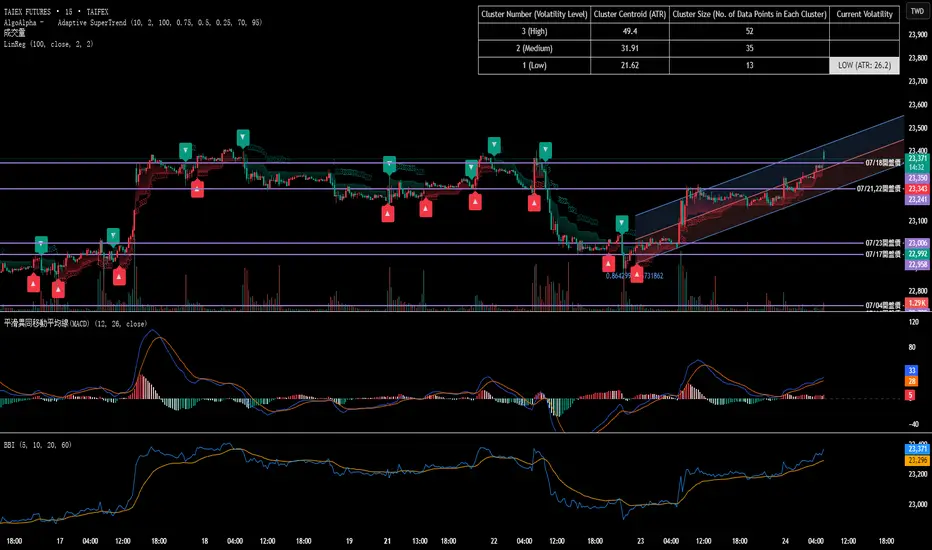
Task: Select the green current price label 23,371
Action: pos(917,158)
